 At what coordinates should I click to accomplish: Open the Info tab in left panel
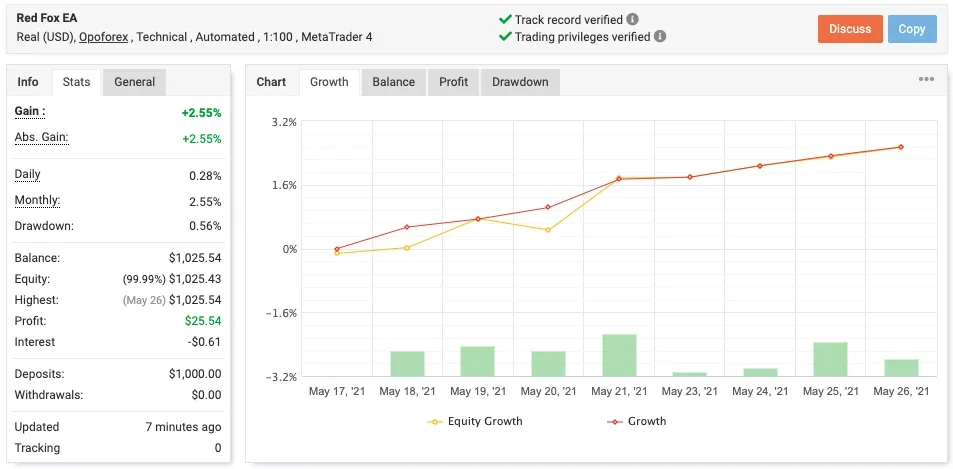(28, 82)
